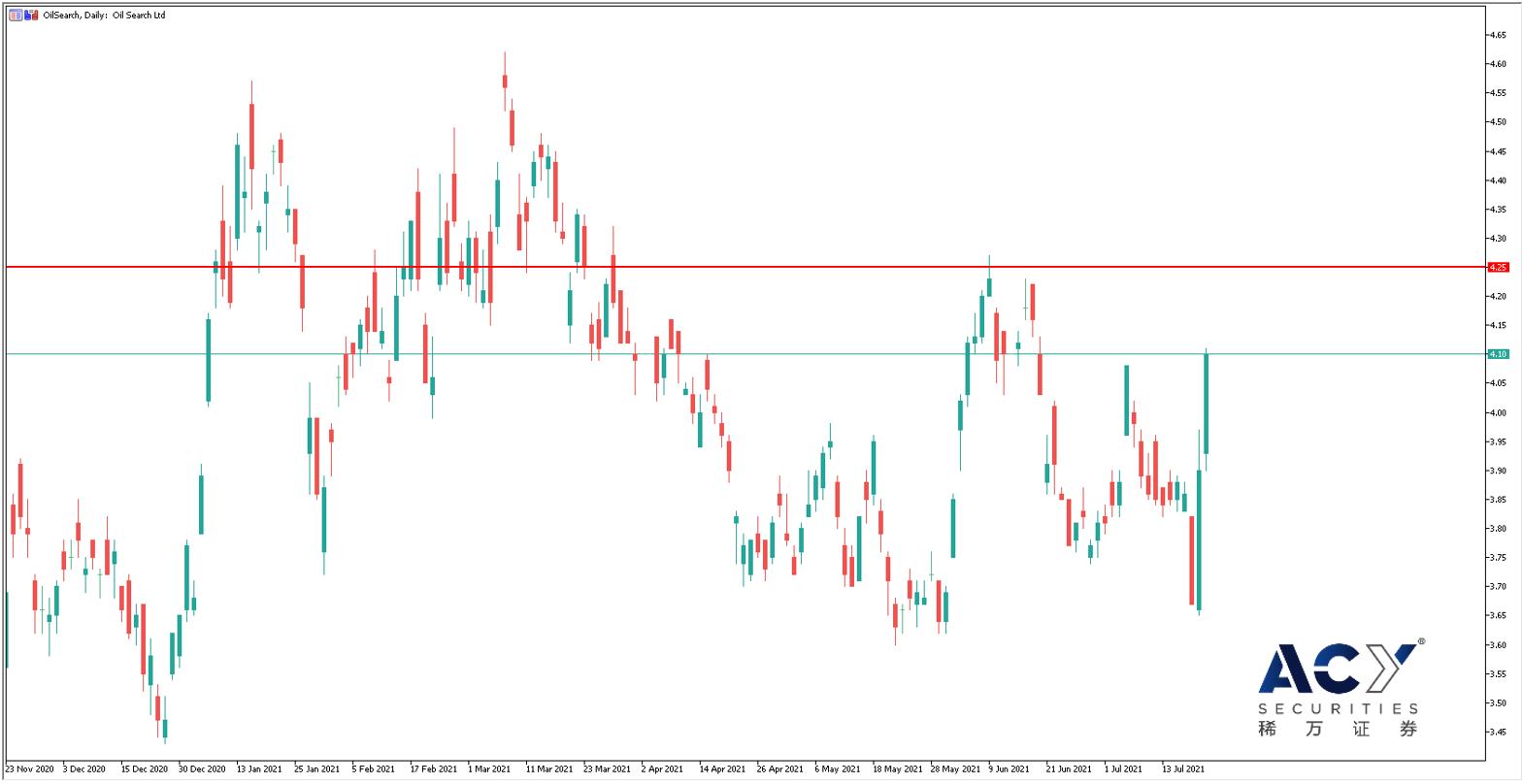Click the '23 Mar 2021' date label

click(x=607, y=769)
